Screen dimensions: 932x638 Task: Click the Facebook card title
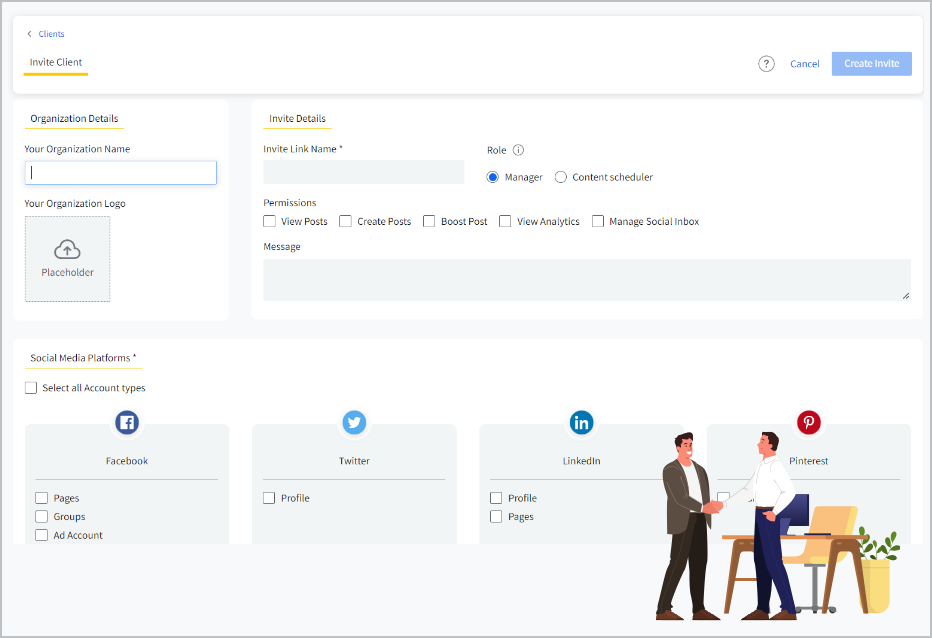click(x=127, y=461)
